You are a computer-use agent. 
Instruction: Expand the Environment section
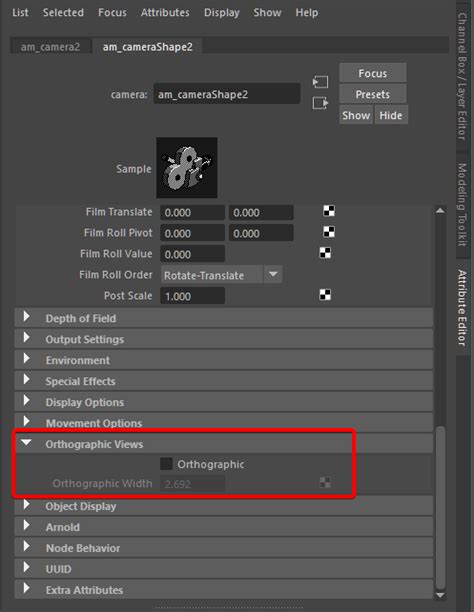tap(223, 360)
